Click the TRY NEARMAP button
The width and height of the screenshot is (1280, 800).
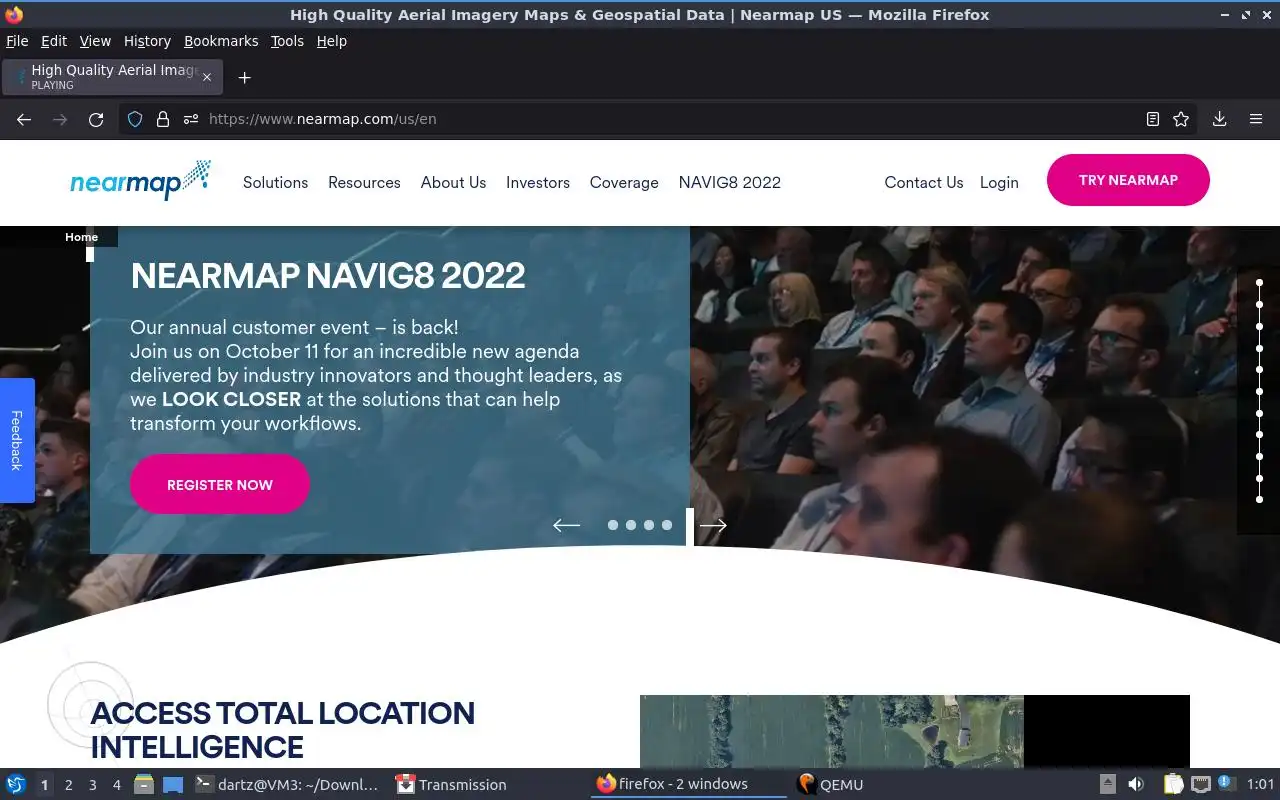1128,180
